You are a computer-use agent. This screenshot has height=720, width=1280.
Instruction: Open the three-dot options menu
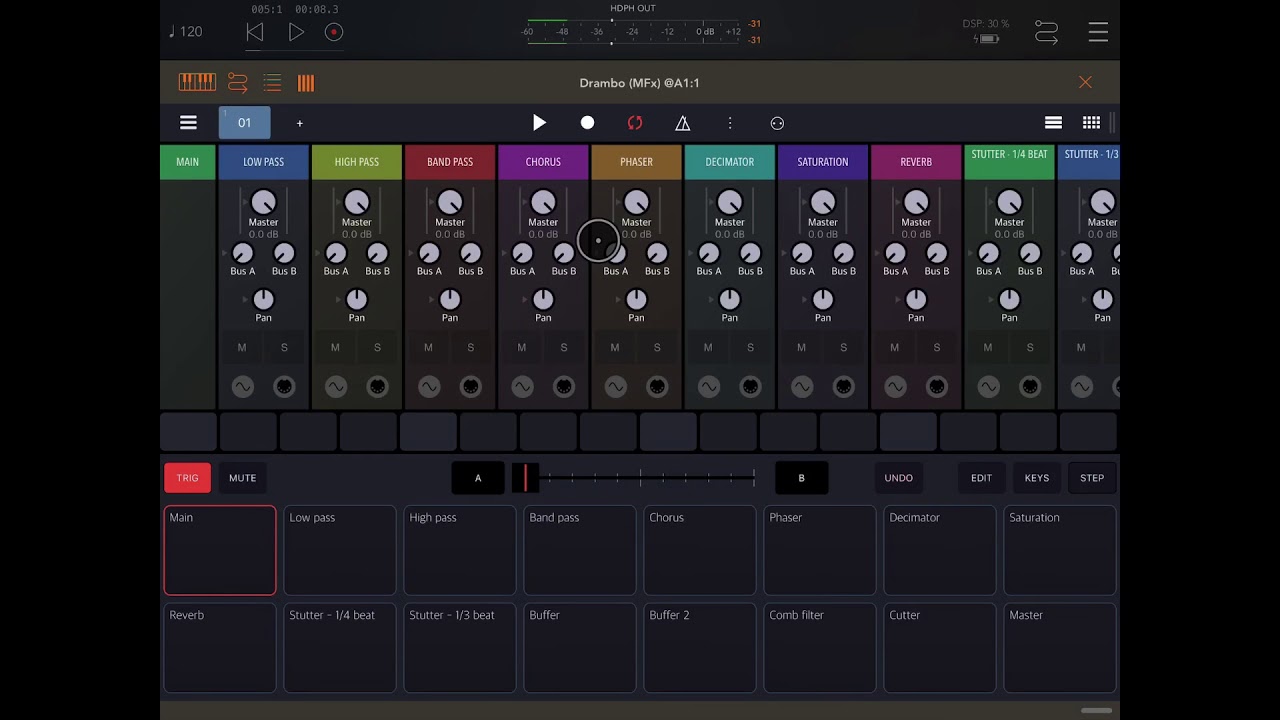730,123
